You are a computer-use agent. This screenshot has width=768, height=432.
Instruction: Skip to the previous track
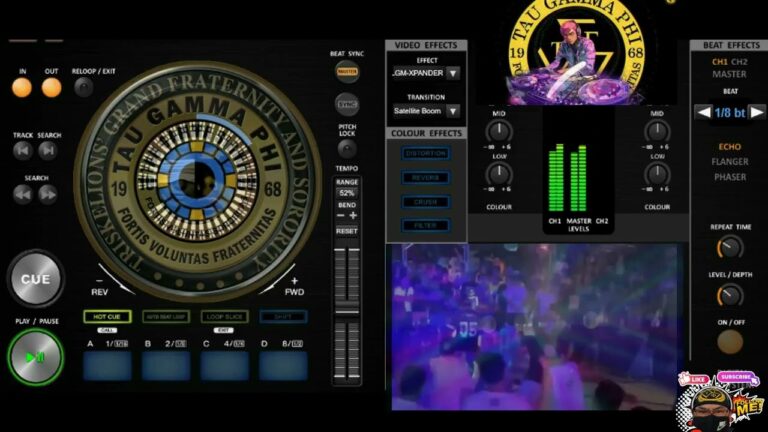23,151
